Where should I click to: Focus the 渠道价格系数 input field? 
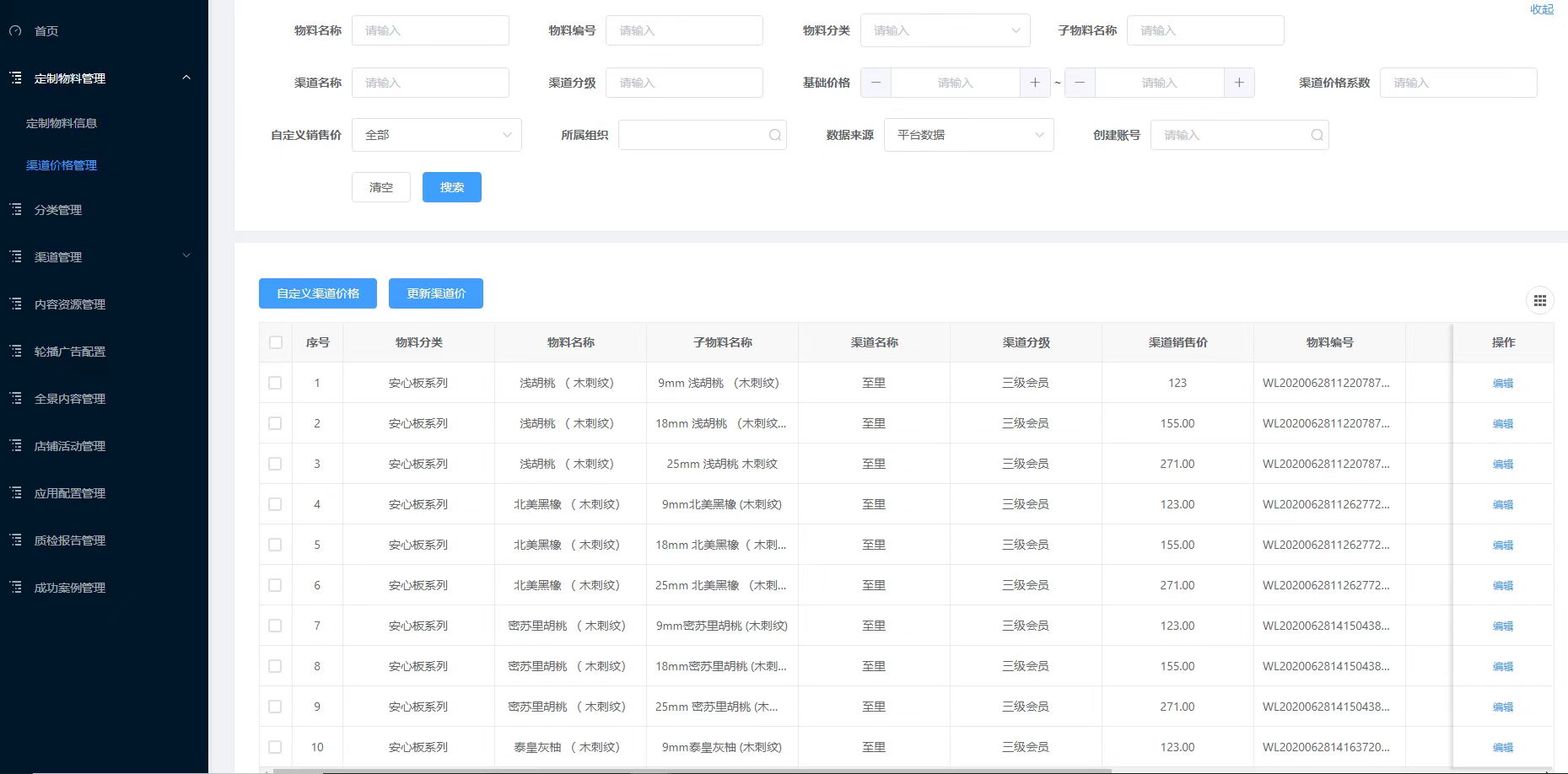click(1458, 83)
